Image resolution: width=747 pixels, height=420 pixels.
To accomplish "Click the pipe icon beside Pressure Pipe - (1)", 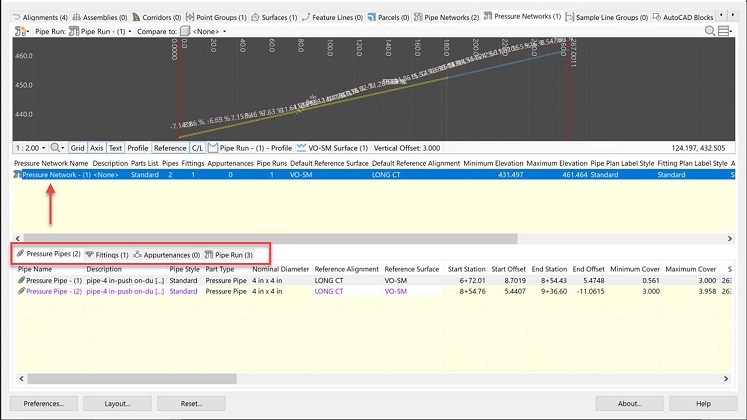I will click(21, 281).
